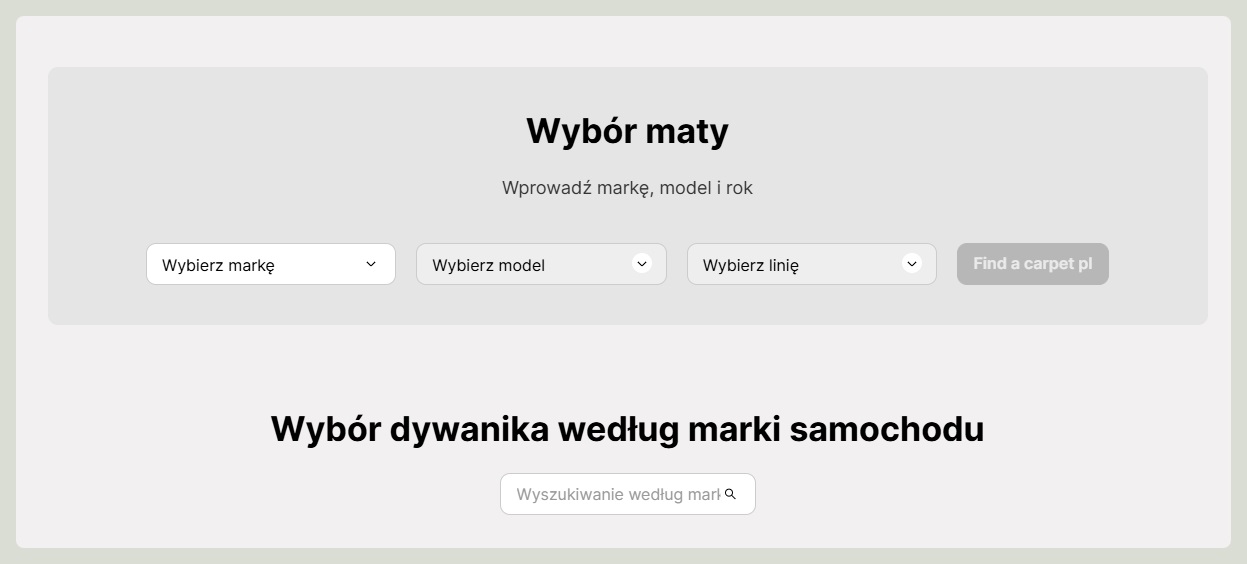Expand the "Wybierz model" dropdown
The image size is (1247, 564).
(x=540, y=264)
